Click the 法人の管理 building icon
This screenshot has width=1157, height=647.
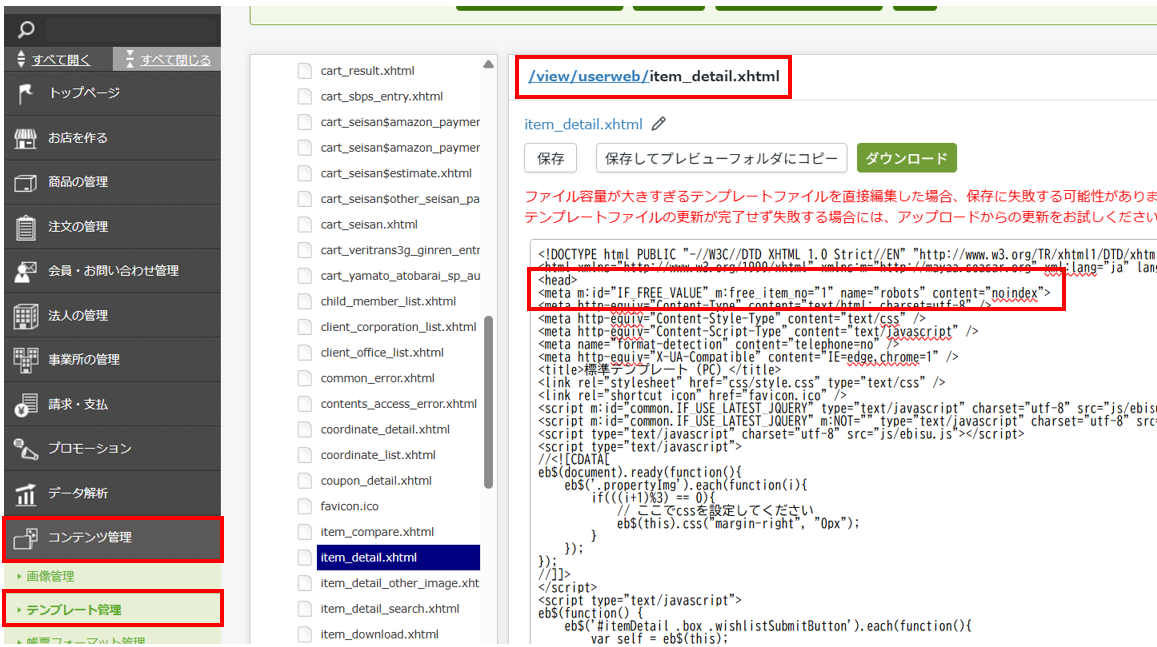pos(26,316)
